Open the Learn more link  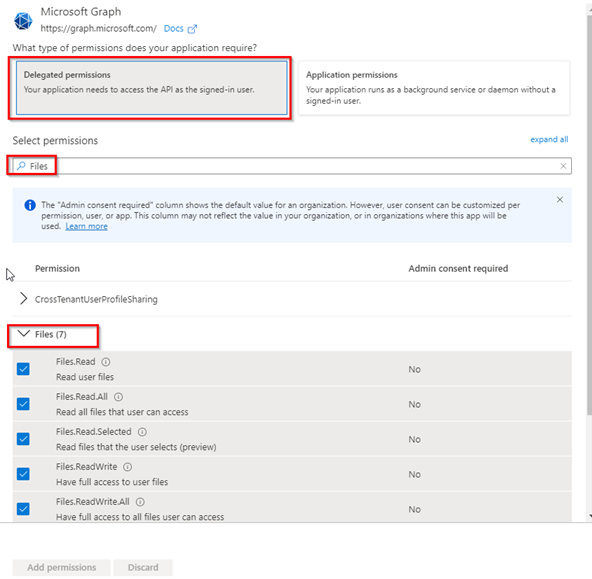click(86, 226)
